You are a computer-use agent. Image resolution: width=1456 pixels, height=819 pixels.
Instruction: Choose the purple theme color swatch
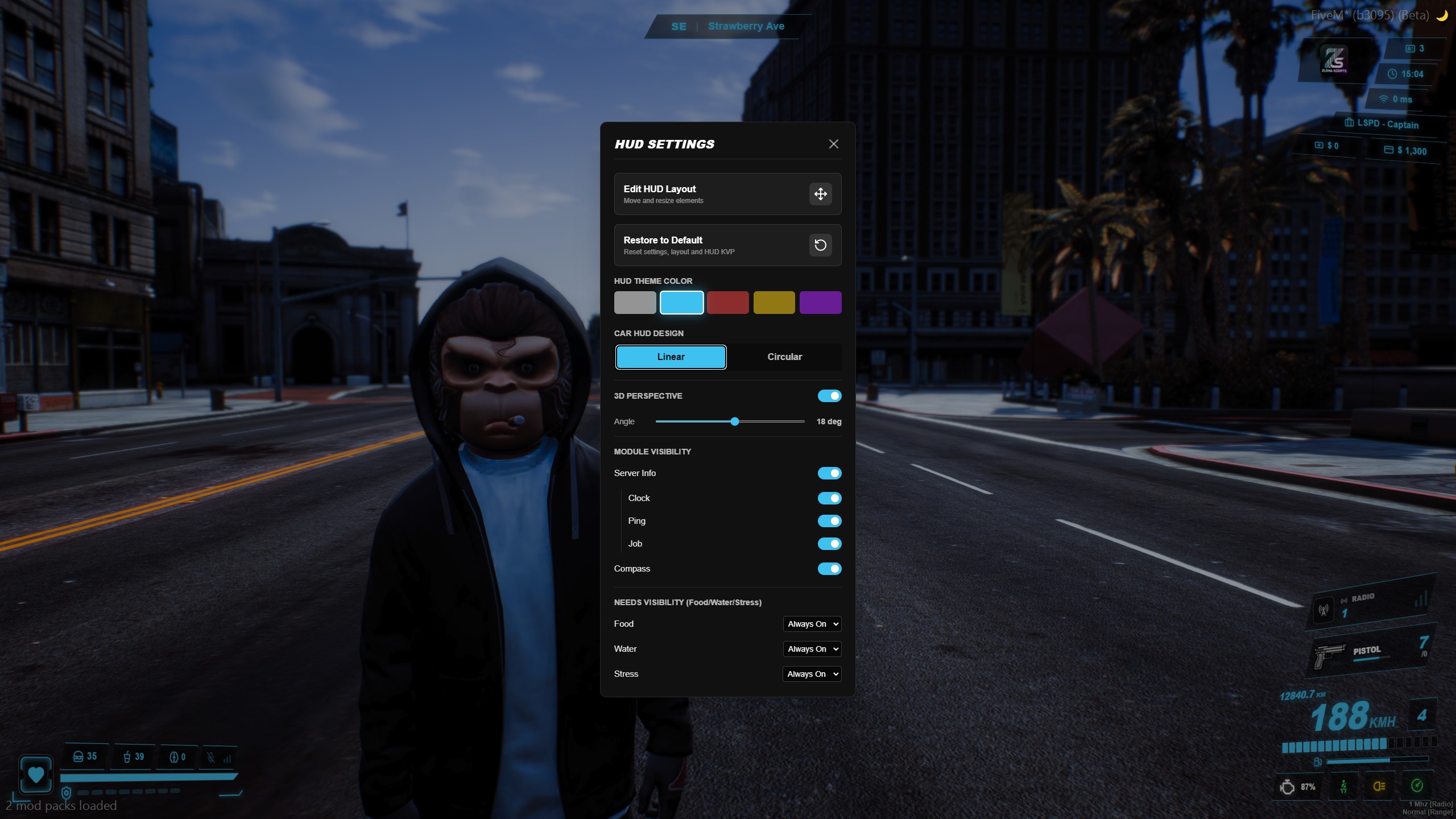[820, 303]
